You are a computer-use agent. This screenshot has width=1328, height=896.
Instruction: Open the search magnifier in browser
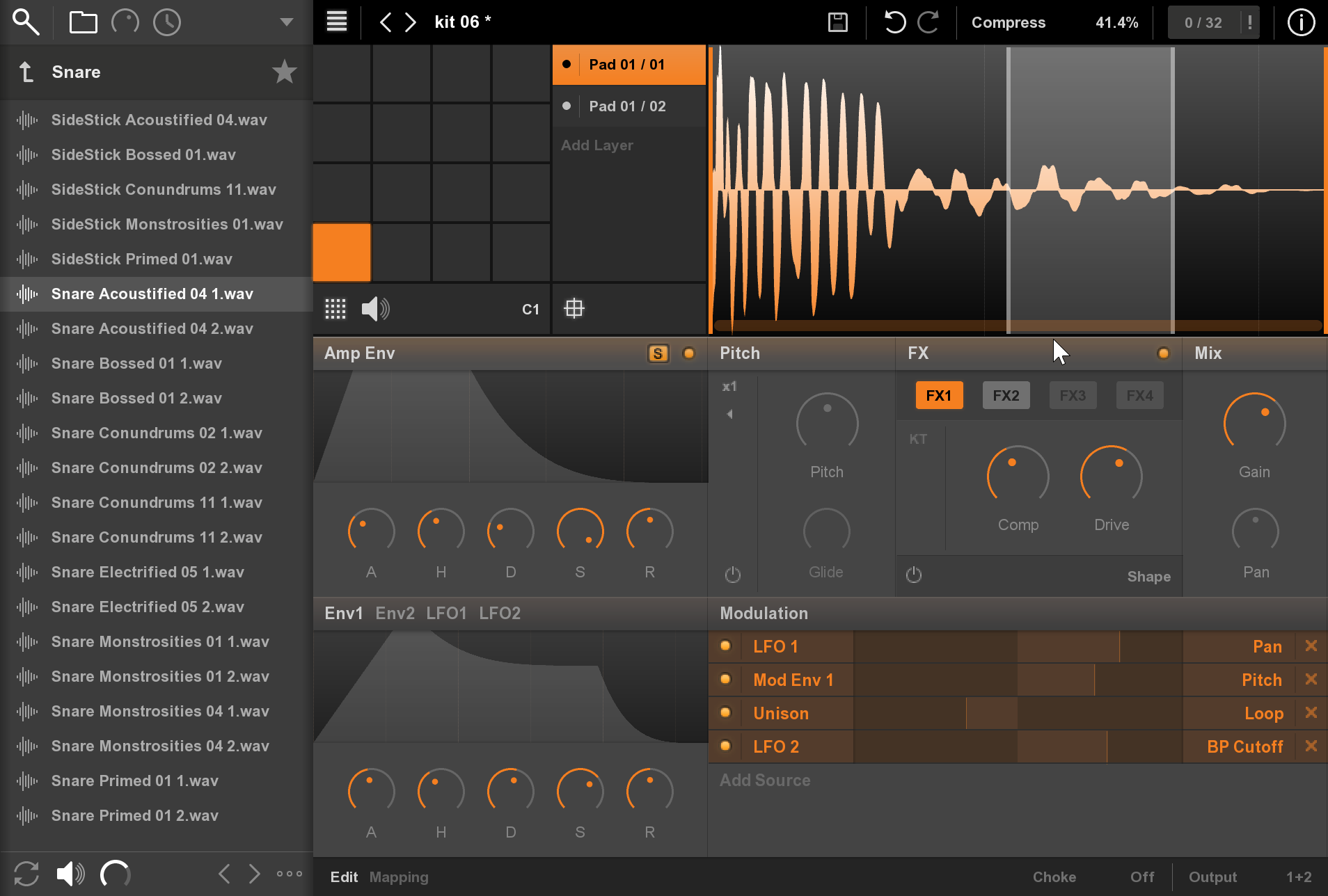[x=26, y=22]
